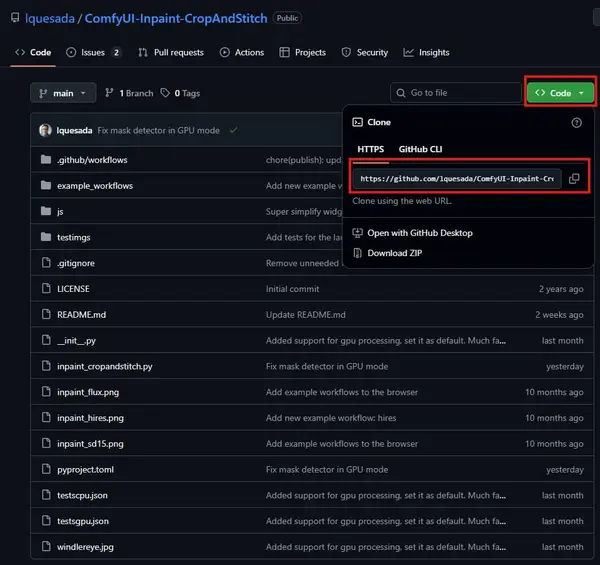This screenshot has height=565, width=600.
Task: Click the terminal icon beside Clone heading
Action: click(357, 122)
